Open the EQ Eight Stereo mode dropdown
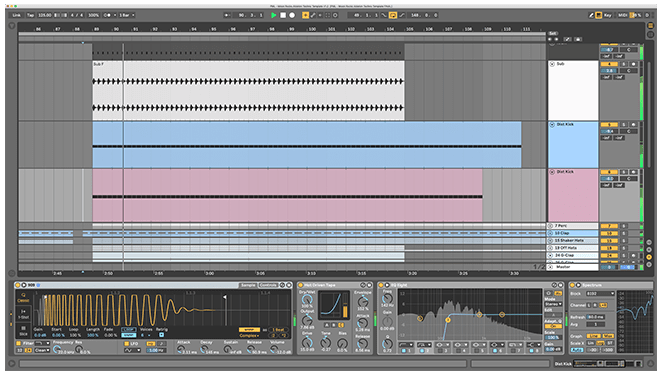The height and width of the screenshot is (378, 672). (553, 304)
